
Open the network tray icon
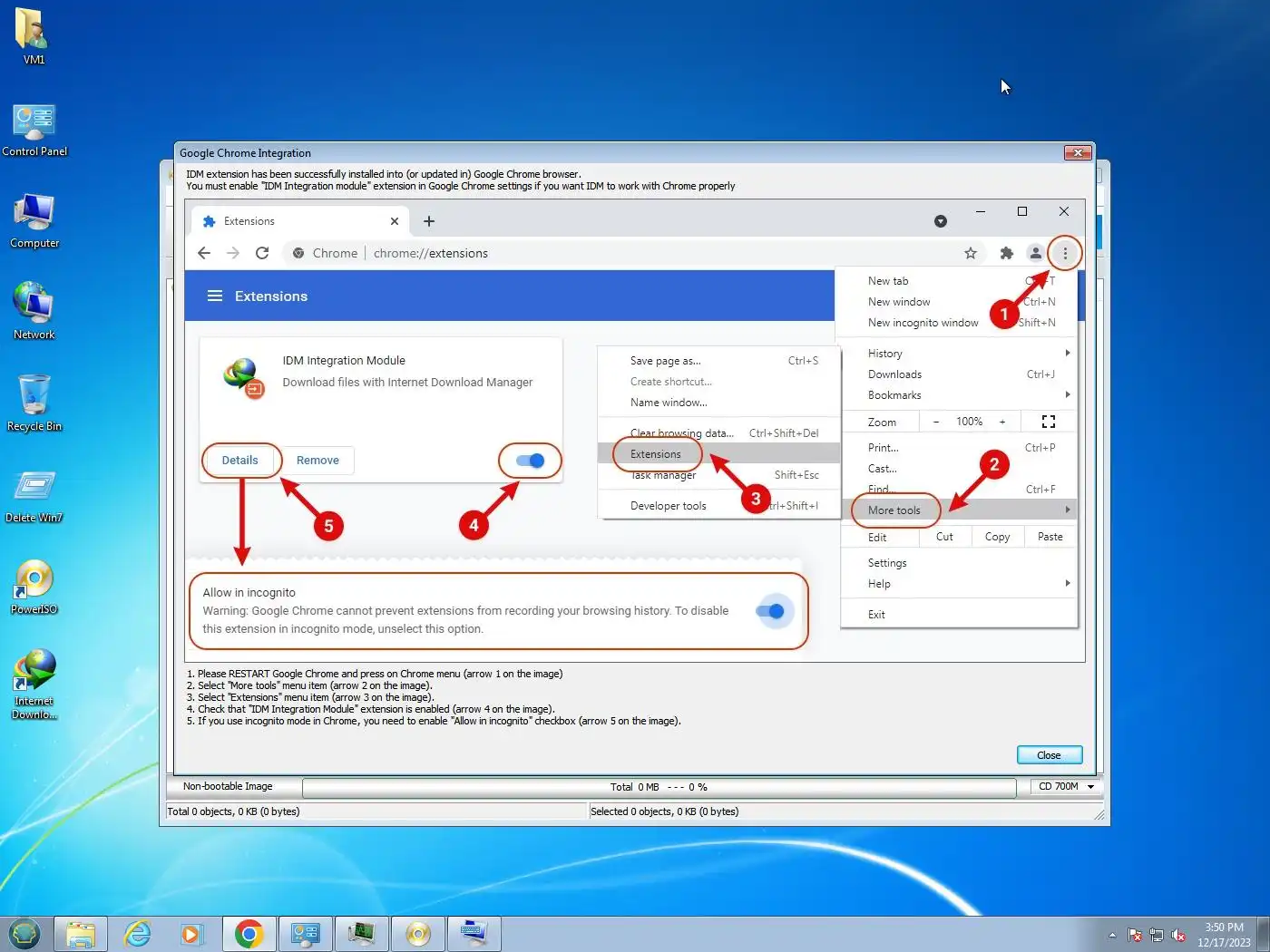1157,935
